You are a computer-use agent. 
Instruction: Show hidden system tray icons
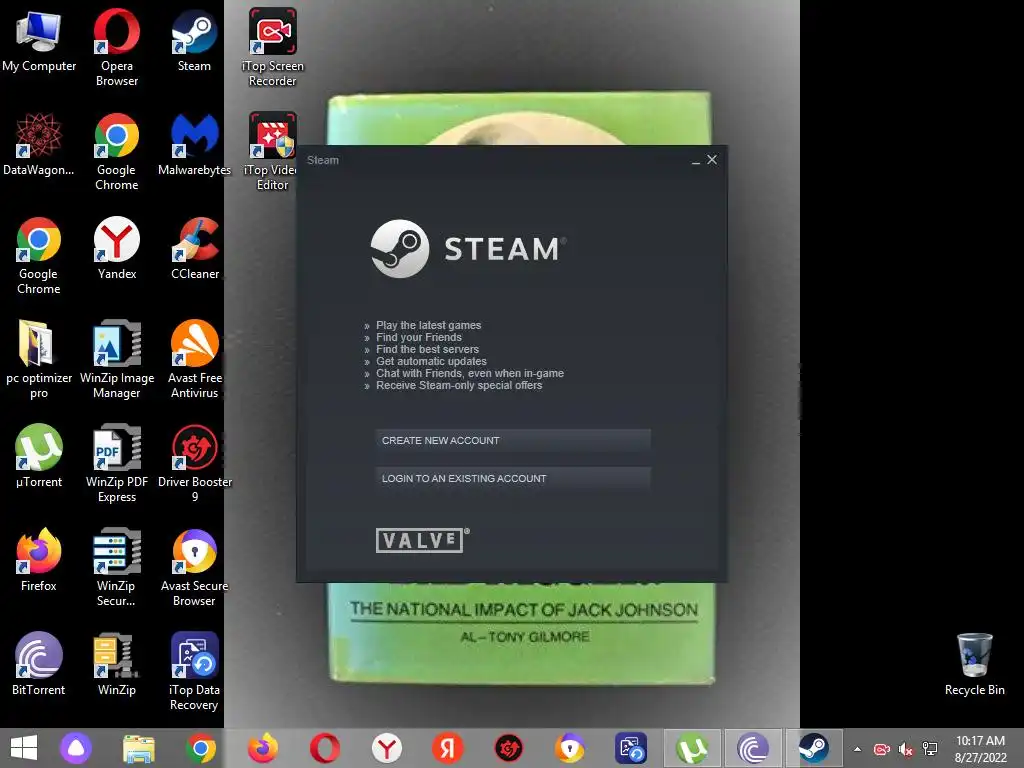(x=857, y=749)
